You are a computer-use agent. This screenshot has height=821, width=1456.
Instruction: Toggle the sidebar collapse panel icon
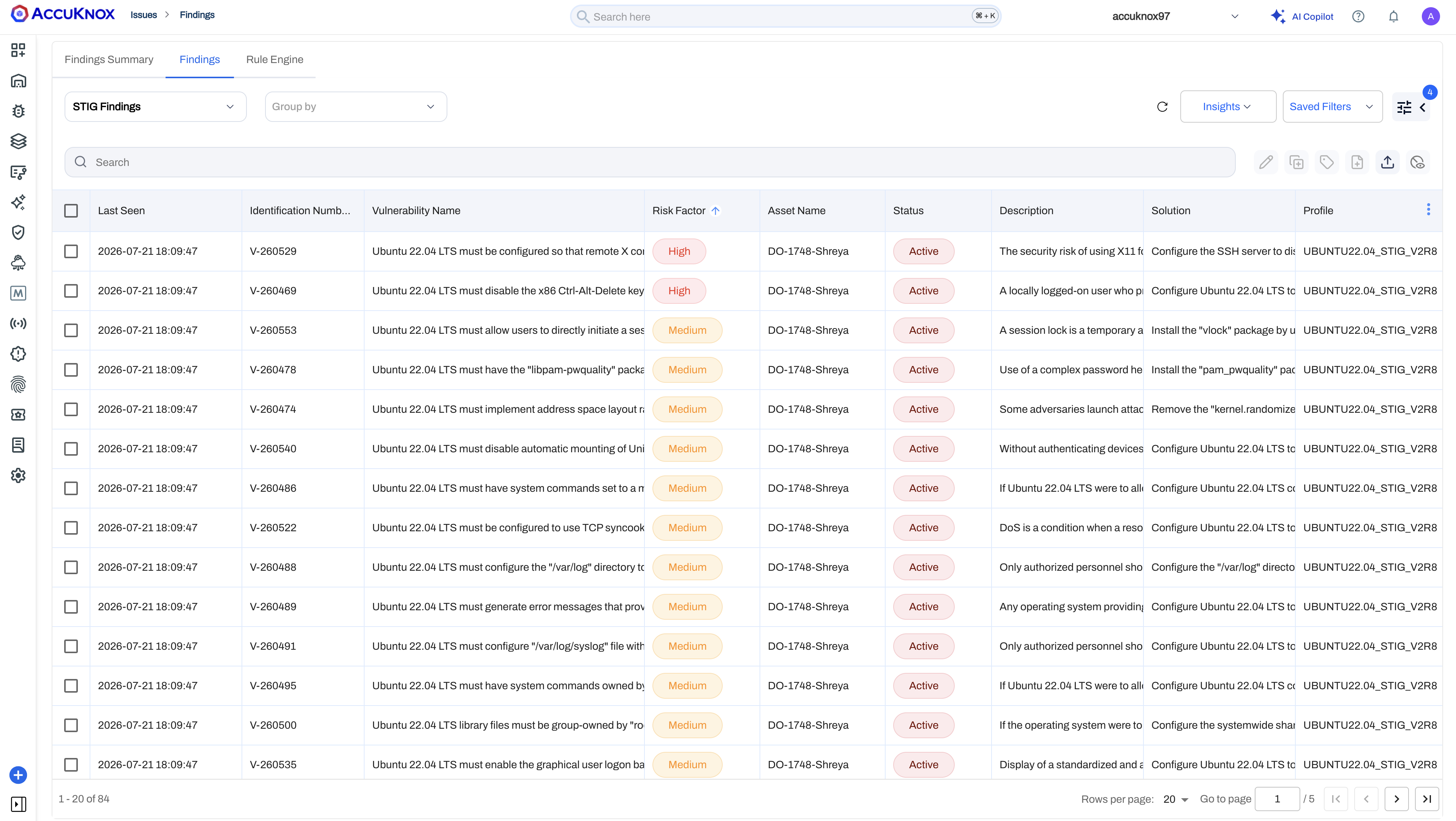tap(18, 804)
